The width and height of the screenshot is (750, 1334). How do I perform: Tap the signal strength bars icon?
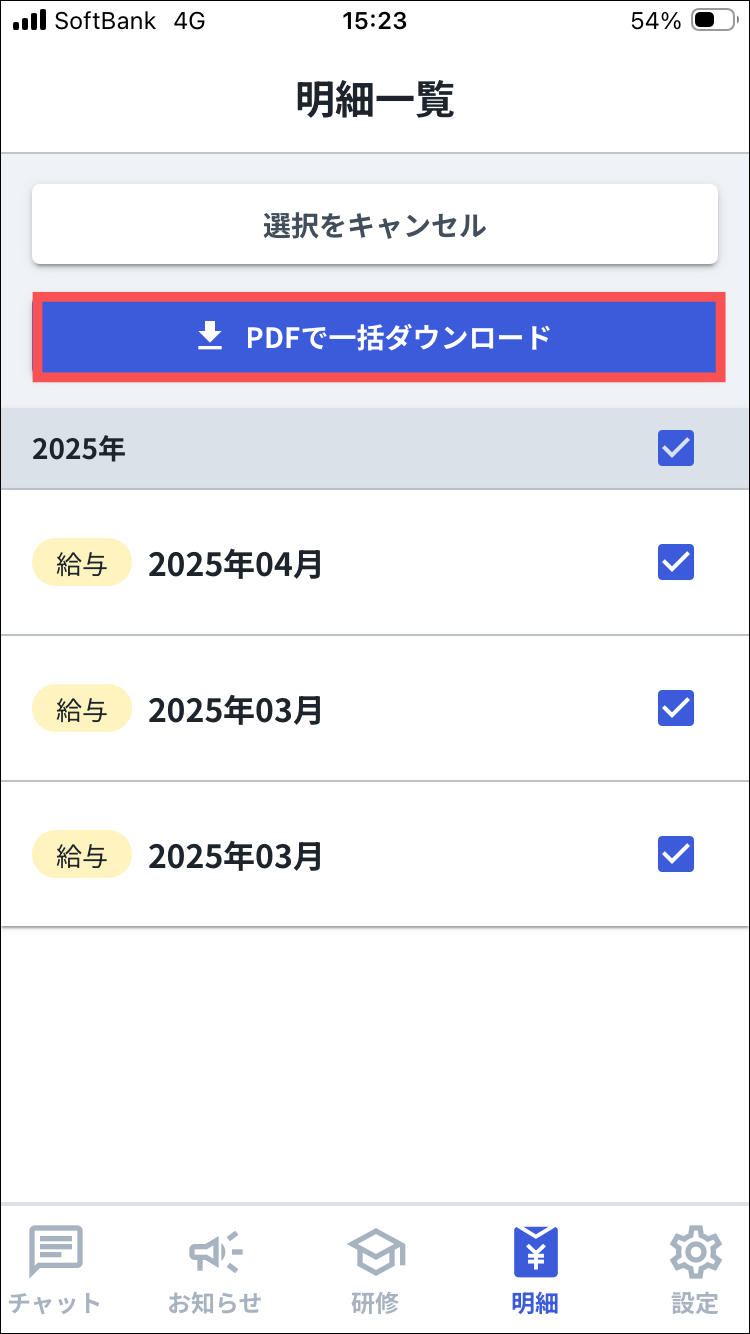click(x=29, y=21)
